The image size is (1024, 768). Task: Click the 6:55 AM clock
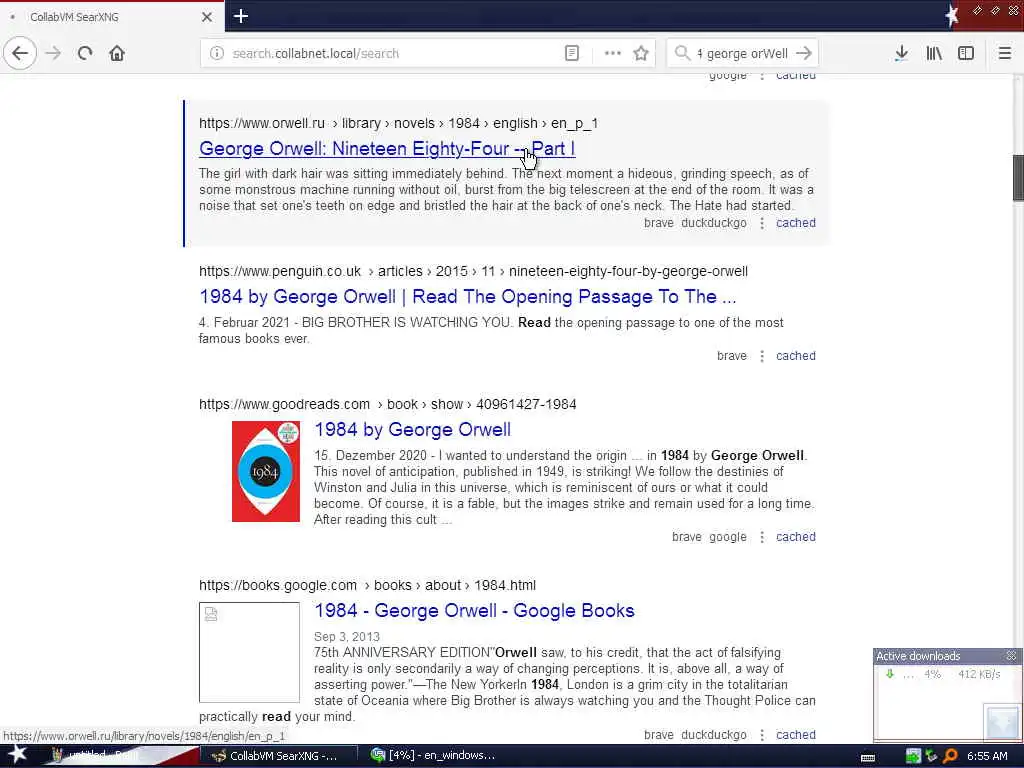987,756
